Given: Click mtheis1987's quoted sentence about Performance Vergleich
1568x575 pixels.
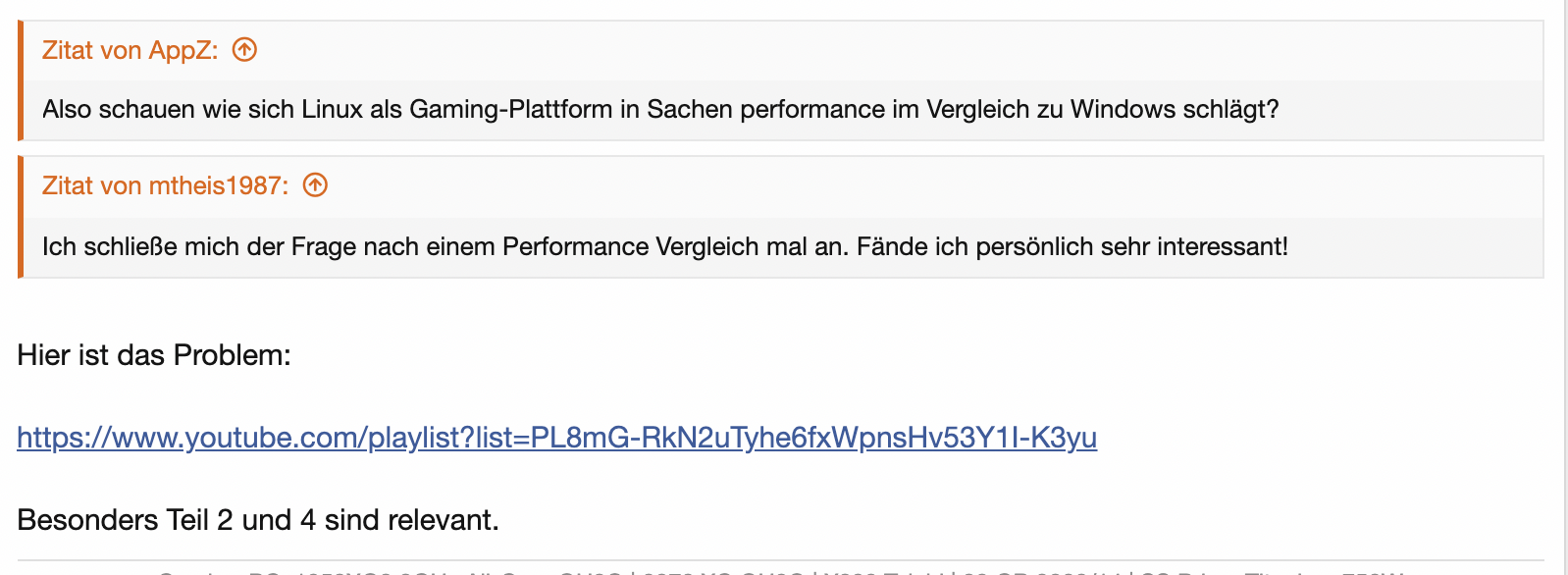Looking at the screenshot, I should pos(664,246).
